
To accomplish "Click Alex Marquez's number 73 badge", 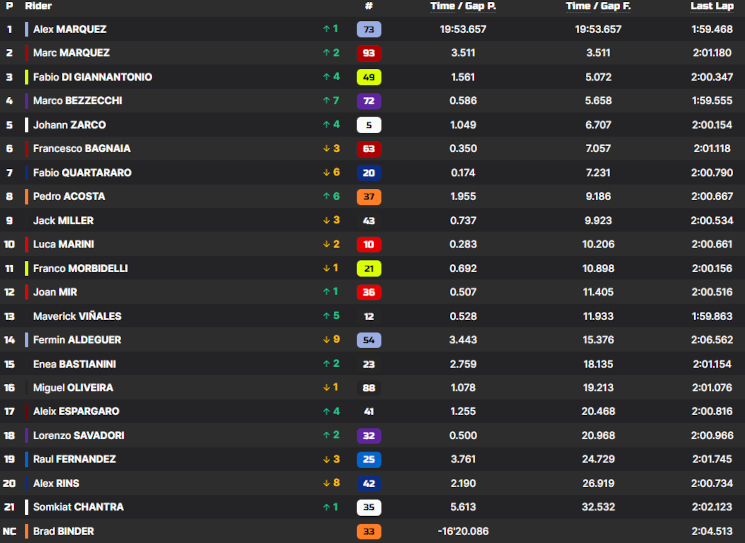I will pos(369,29).
